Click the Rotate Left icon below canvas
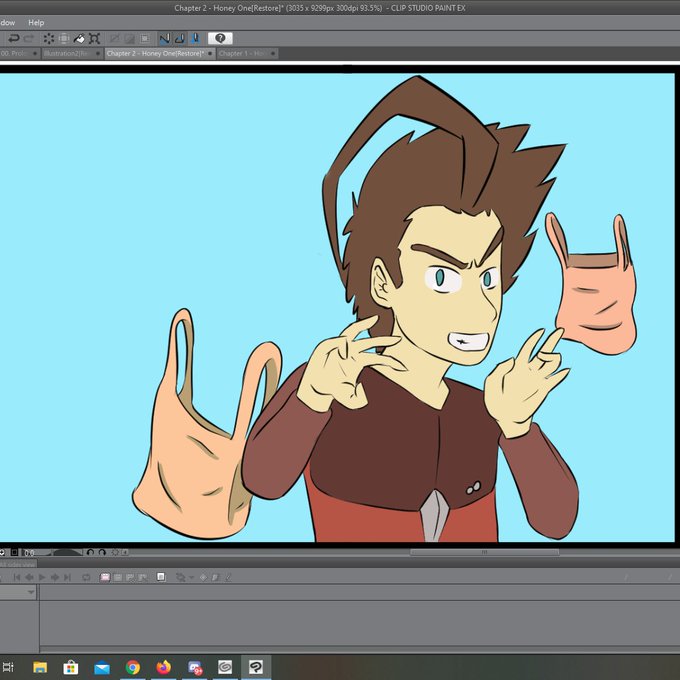This screenshot has width=680, height=680. (90, 552)
